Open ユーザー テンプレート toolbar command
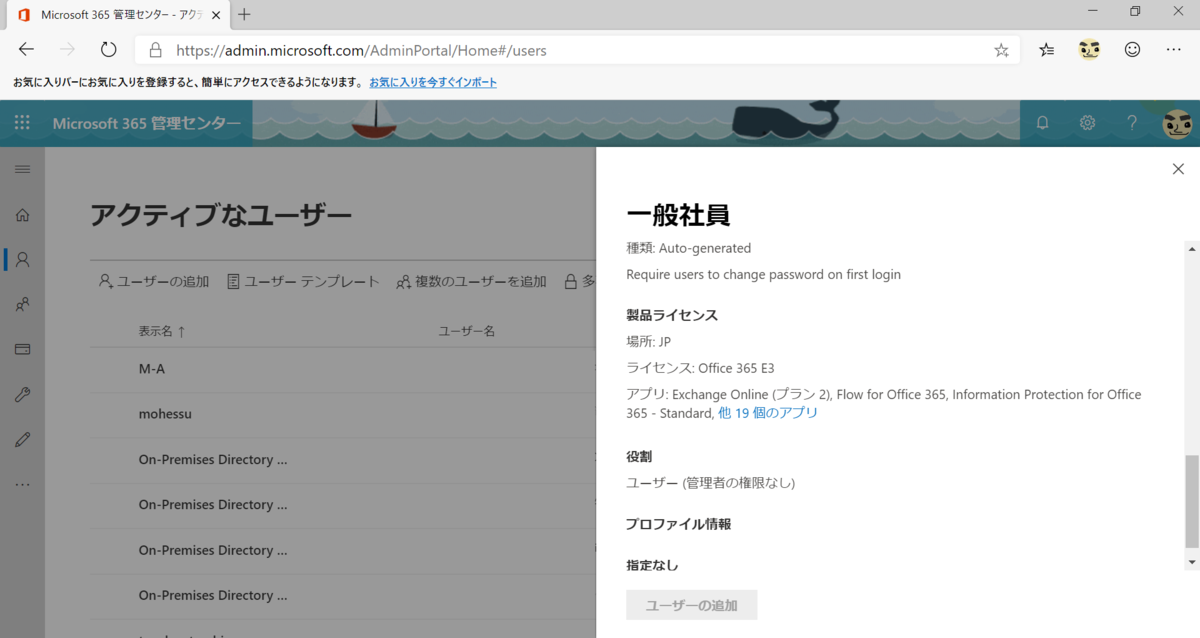 click(x=303, y=282)
